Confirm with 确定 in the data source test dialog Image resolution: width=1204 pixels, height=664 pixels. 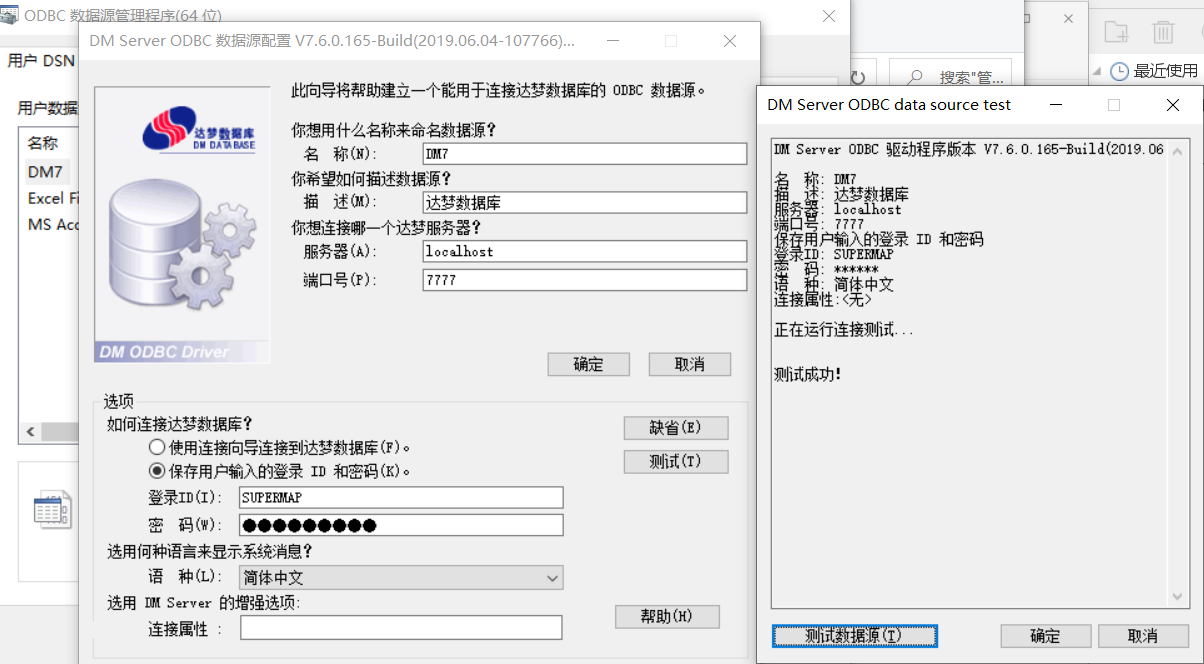click(1045, 636)
